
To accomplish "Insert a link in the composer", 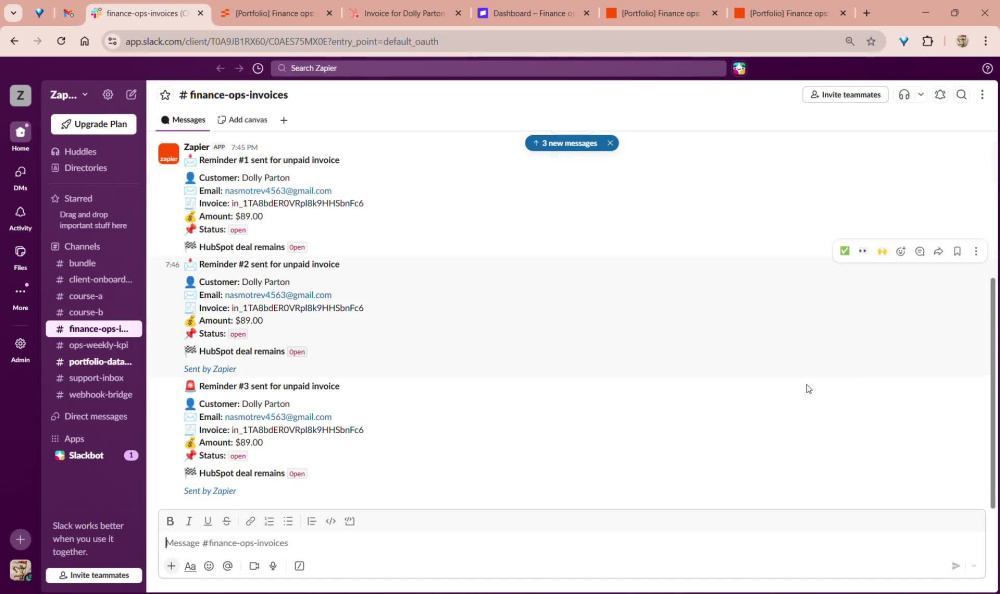I will pos(250,521).
